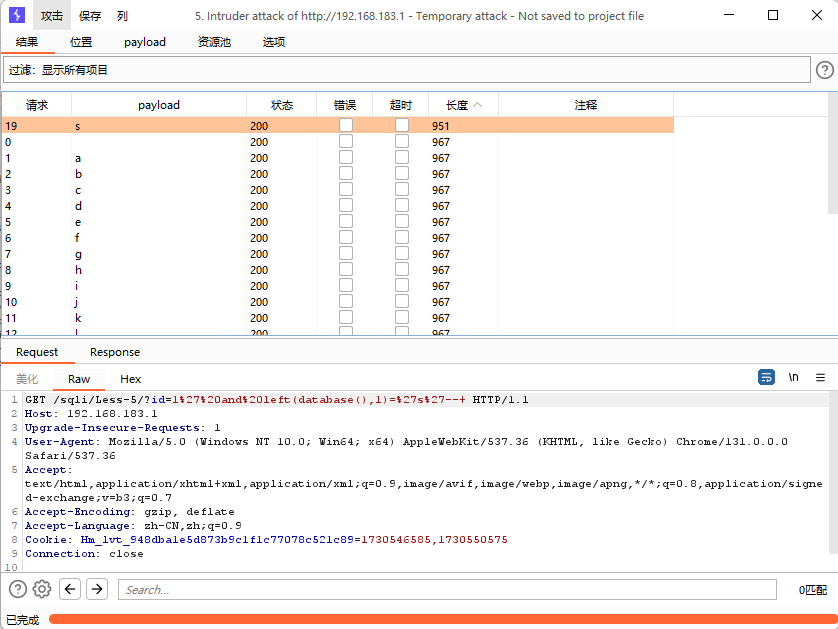The image size is (838, 629).
Task: Click the Search input field
Action: click(447, 589)
